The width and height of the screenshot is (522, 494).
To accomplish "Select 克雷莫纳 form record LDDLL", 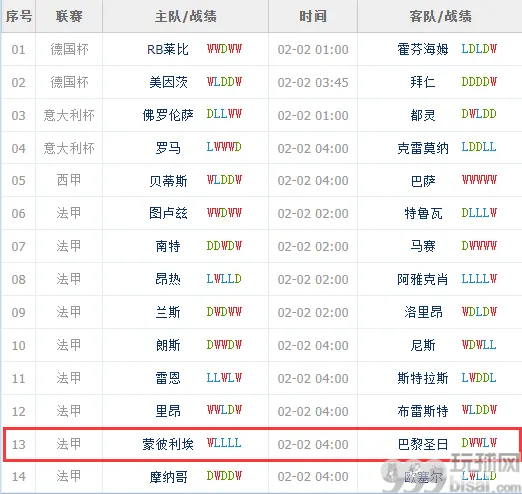I will tap(479, 147).
